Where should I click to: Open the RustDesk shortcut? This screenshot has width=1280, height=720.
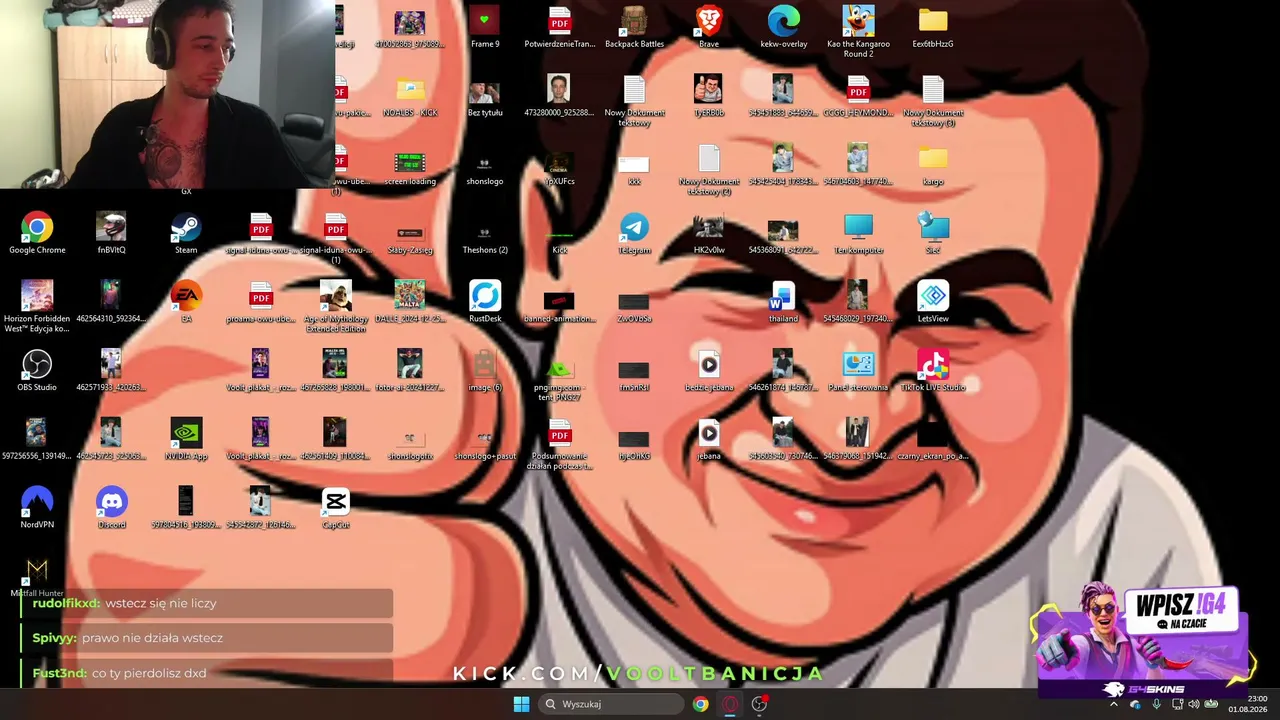click(485, 303)
